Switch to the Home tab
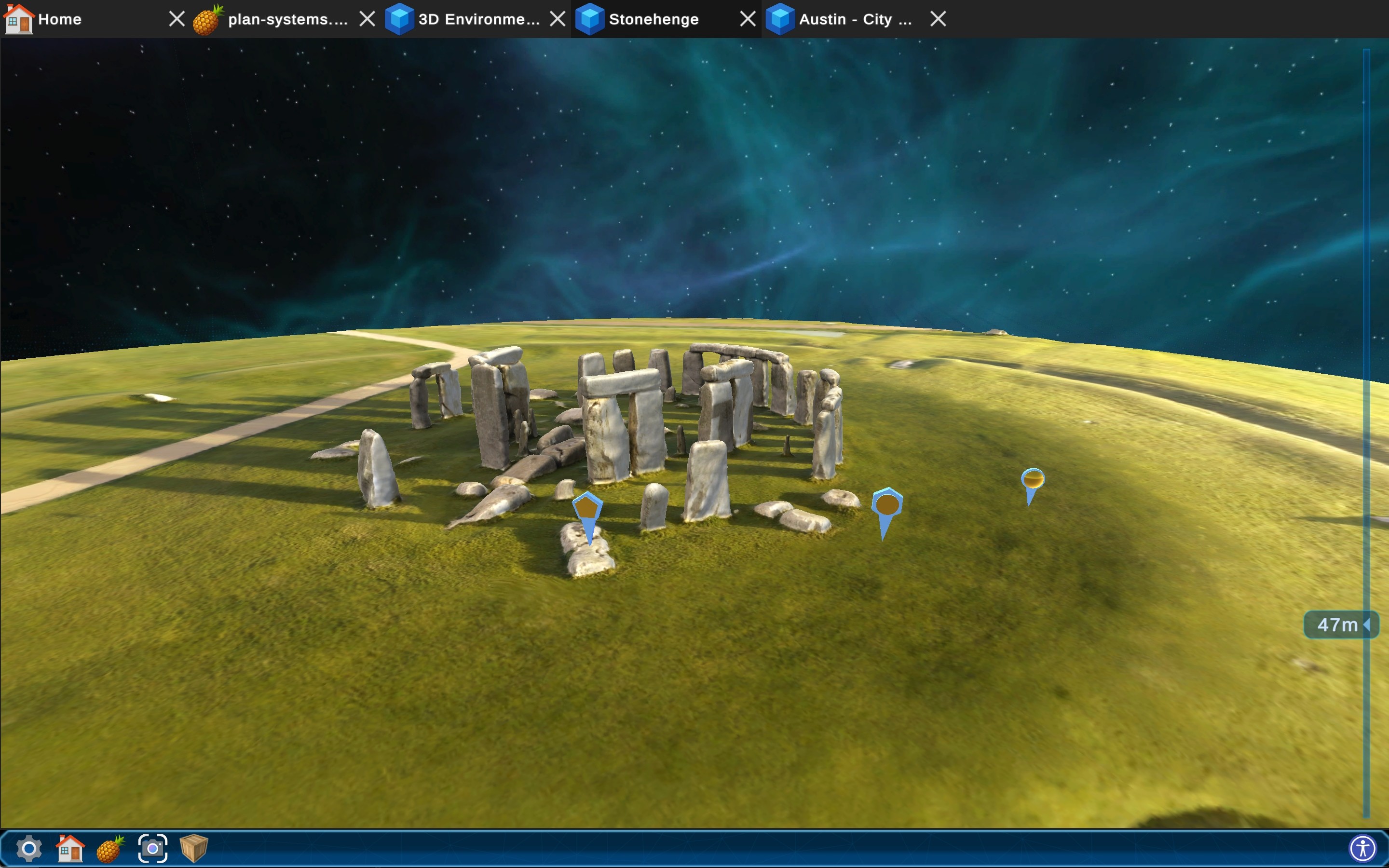Viewport: 1389px width, 868px height. point(60,19)
